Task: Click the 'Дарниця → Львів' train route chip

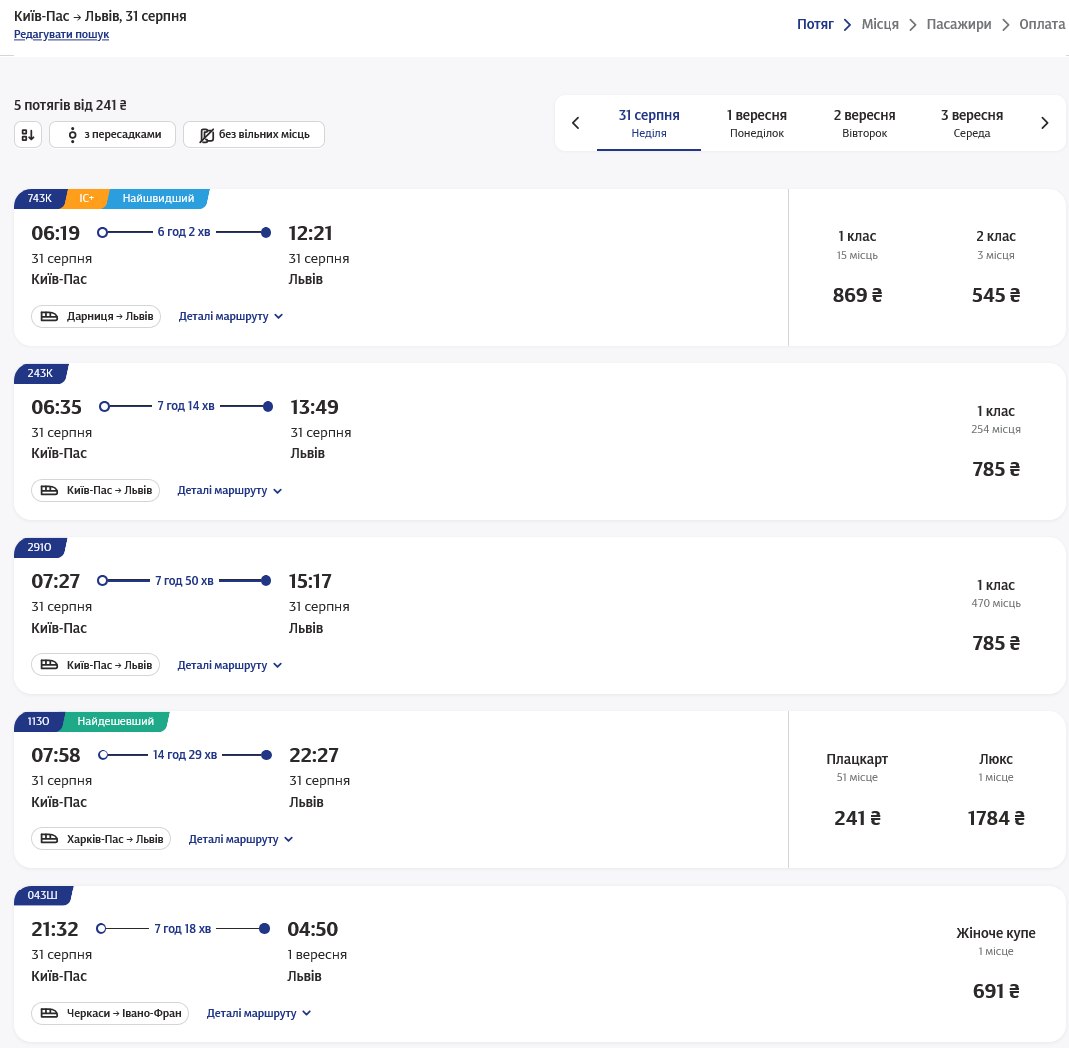Action: click(x=96, y=317)
